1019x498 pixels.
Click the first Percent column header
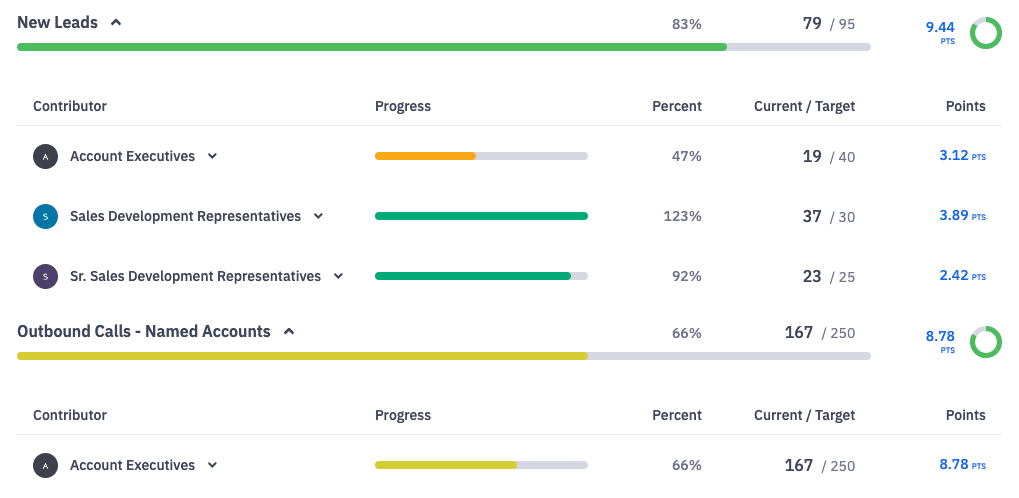(676, 106)
